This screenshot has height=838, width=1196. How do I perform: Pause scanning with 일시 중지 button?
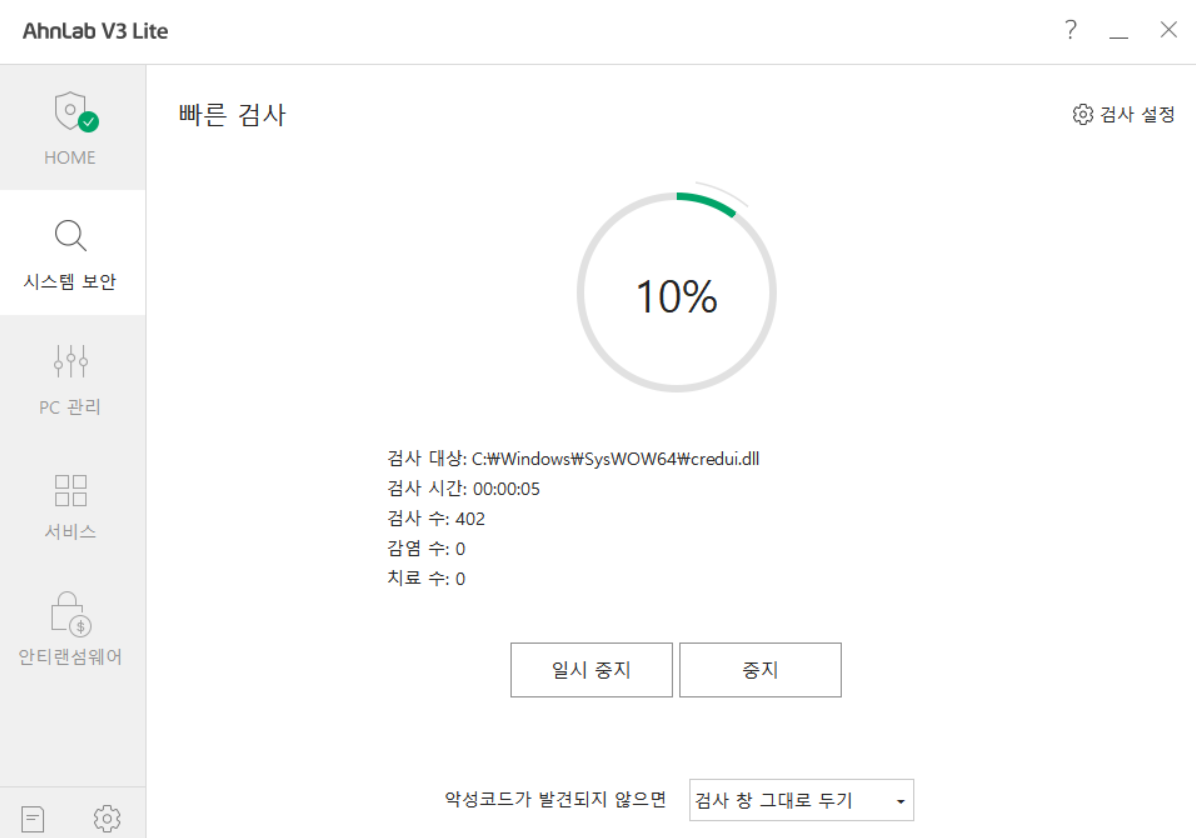591,670
